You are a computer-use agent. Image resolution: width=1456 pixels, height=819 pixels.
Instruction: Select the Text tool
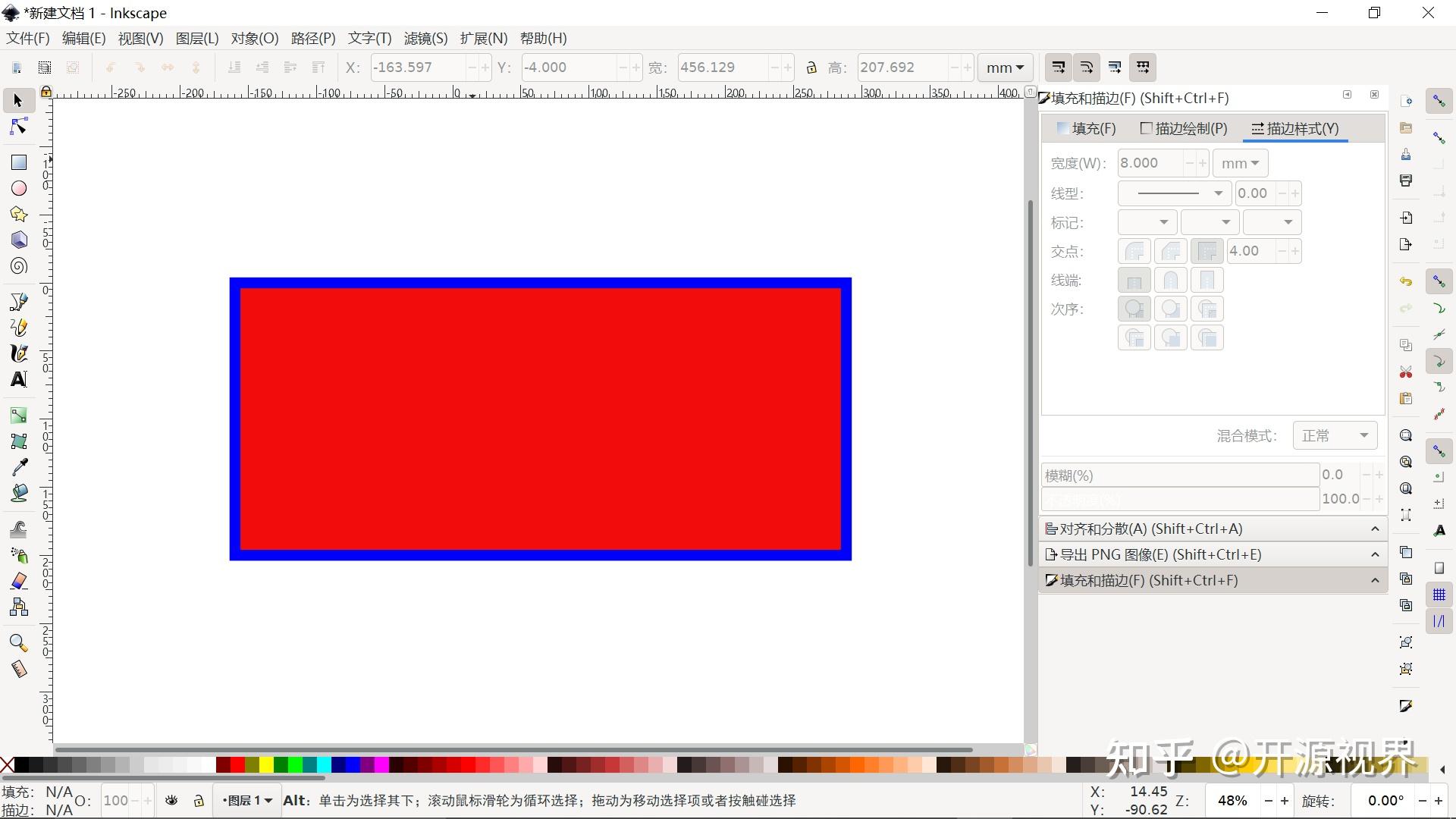[18, 379]
